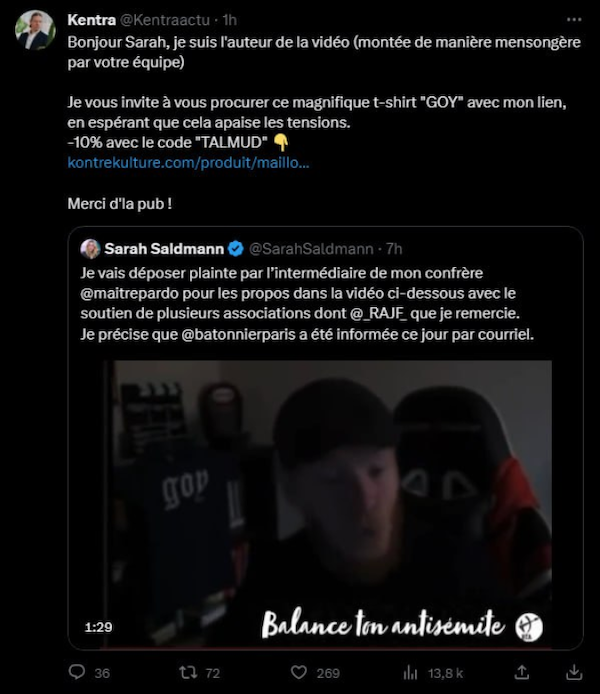Click Sarah Saldmann's blue verified badge
Viewport: 600px width, 694px height.
(236, 249)
